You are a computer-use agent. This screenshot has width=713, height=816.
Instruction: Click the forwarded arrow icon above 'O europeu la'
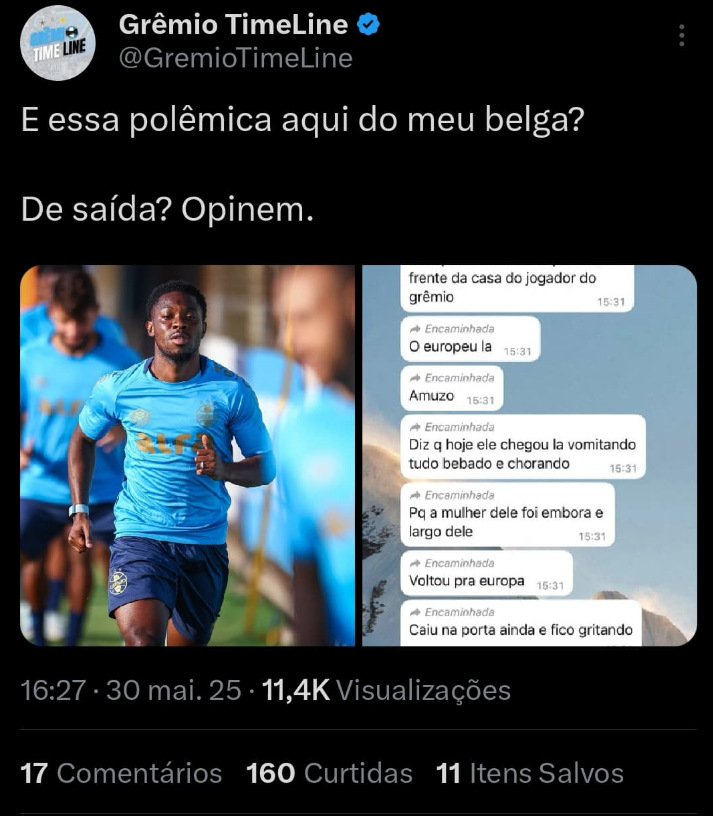pyautogui.click(x=415, y=329)
